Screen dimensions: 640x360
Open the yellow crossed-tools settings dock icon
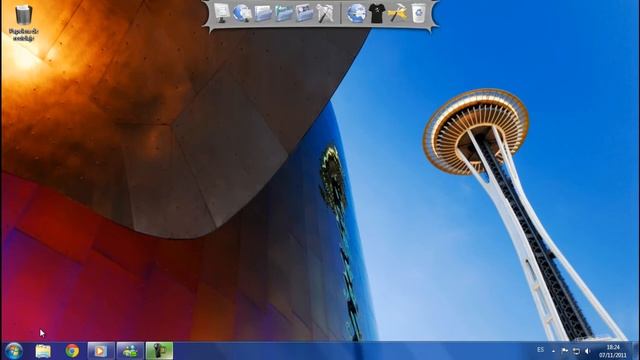tap(397, 13)
